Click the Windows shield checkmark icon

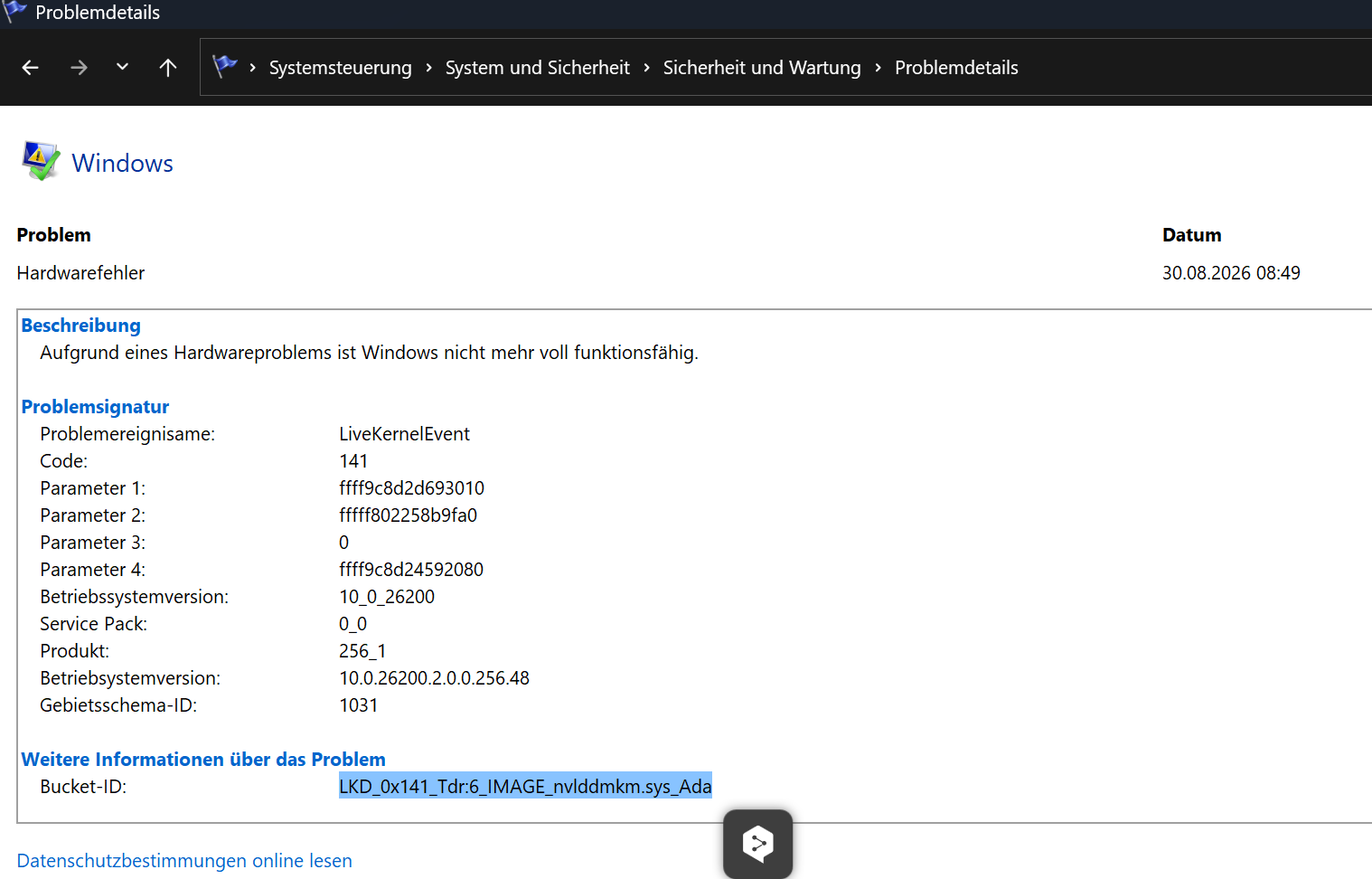tap(41, 161)
